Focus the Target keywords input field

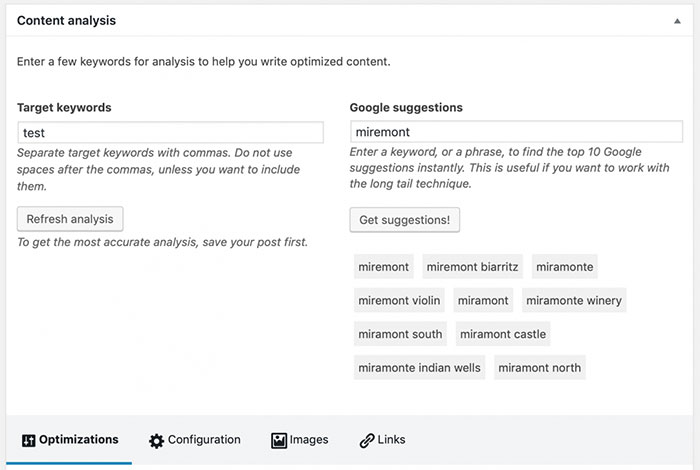click(170, 132)
